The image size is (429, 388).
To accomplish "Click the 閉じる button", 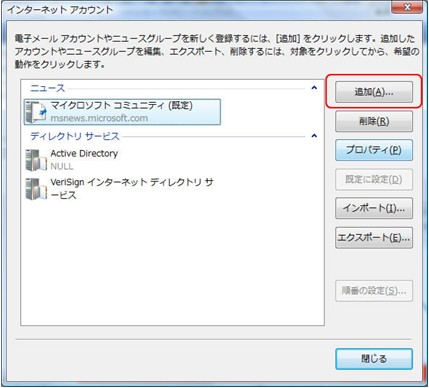I will click(374, 359).
